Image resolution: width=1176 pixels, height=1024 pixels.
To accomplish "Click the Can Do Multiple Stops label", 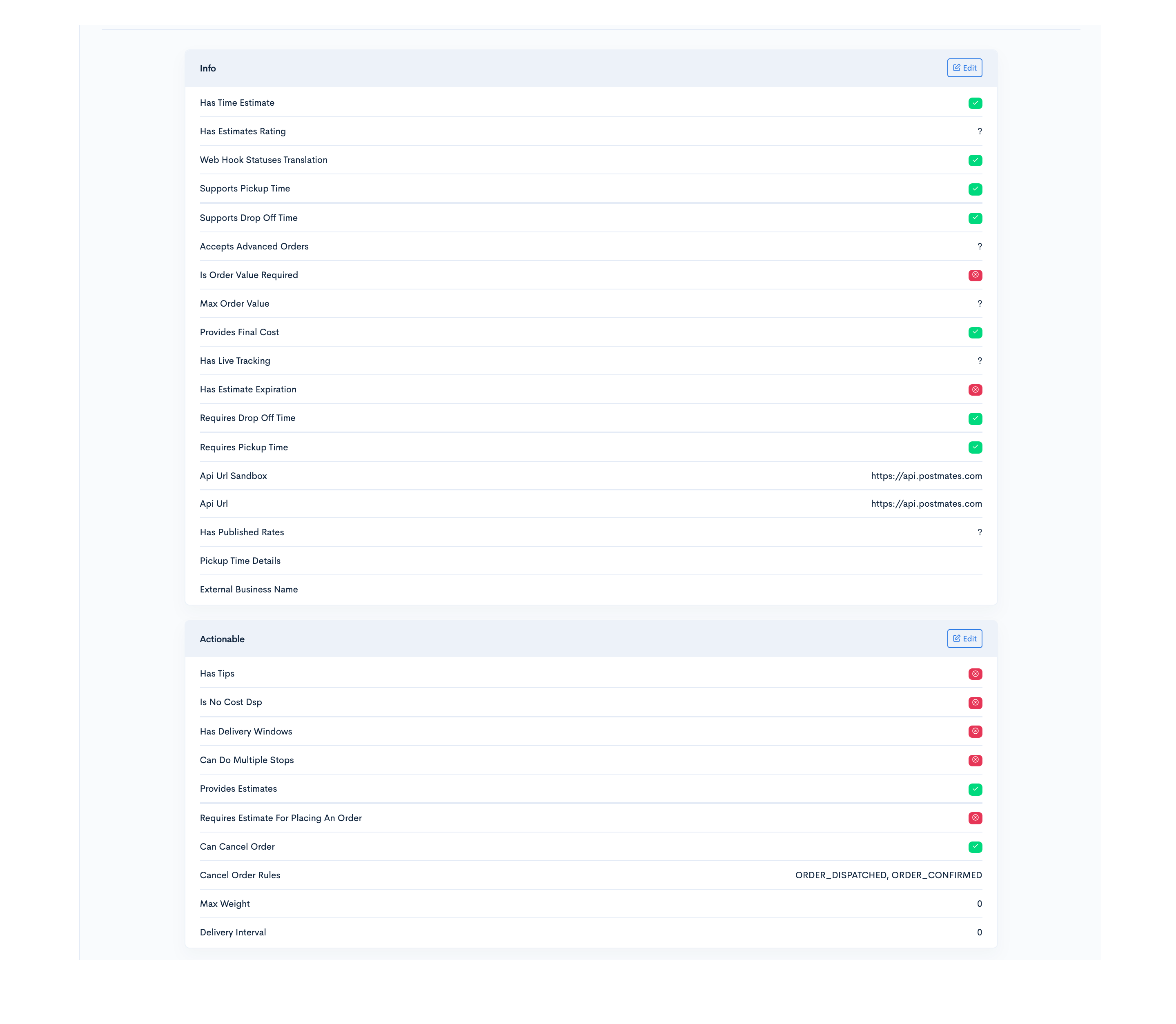I will point(247,760).
